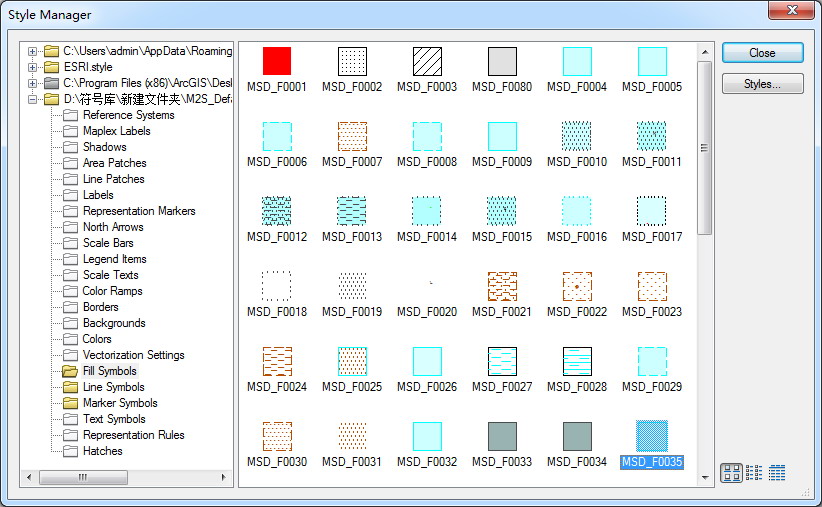
Task: Pick the MSD_F0013 dashed water symbol
Action: pyautogui.click(x=352, y=211)
